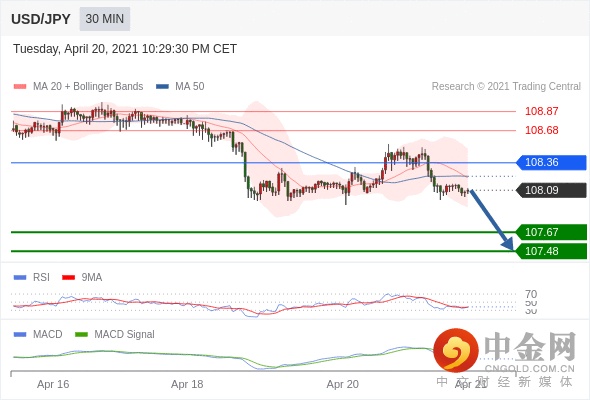Viewport: 590px width, 400px height.
Task: Click the 9MA legend swatch
Action: [68, 278]
